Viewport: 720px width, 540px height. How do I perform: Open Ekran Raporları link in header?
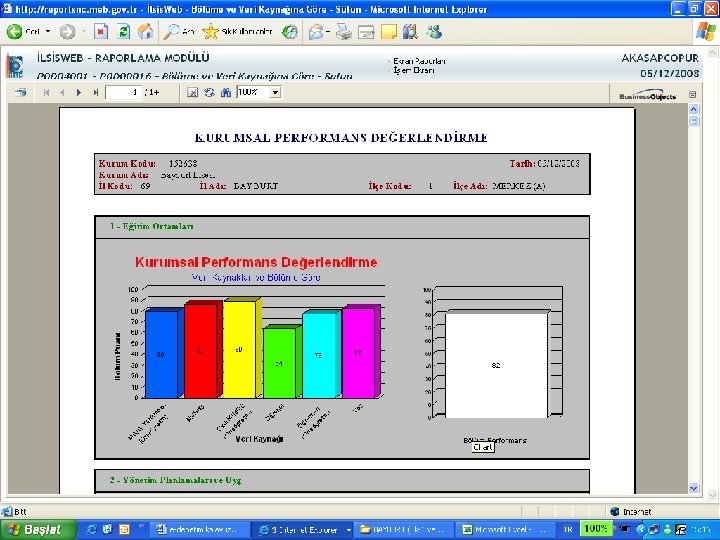click(x=419, y=61)
